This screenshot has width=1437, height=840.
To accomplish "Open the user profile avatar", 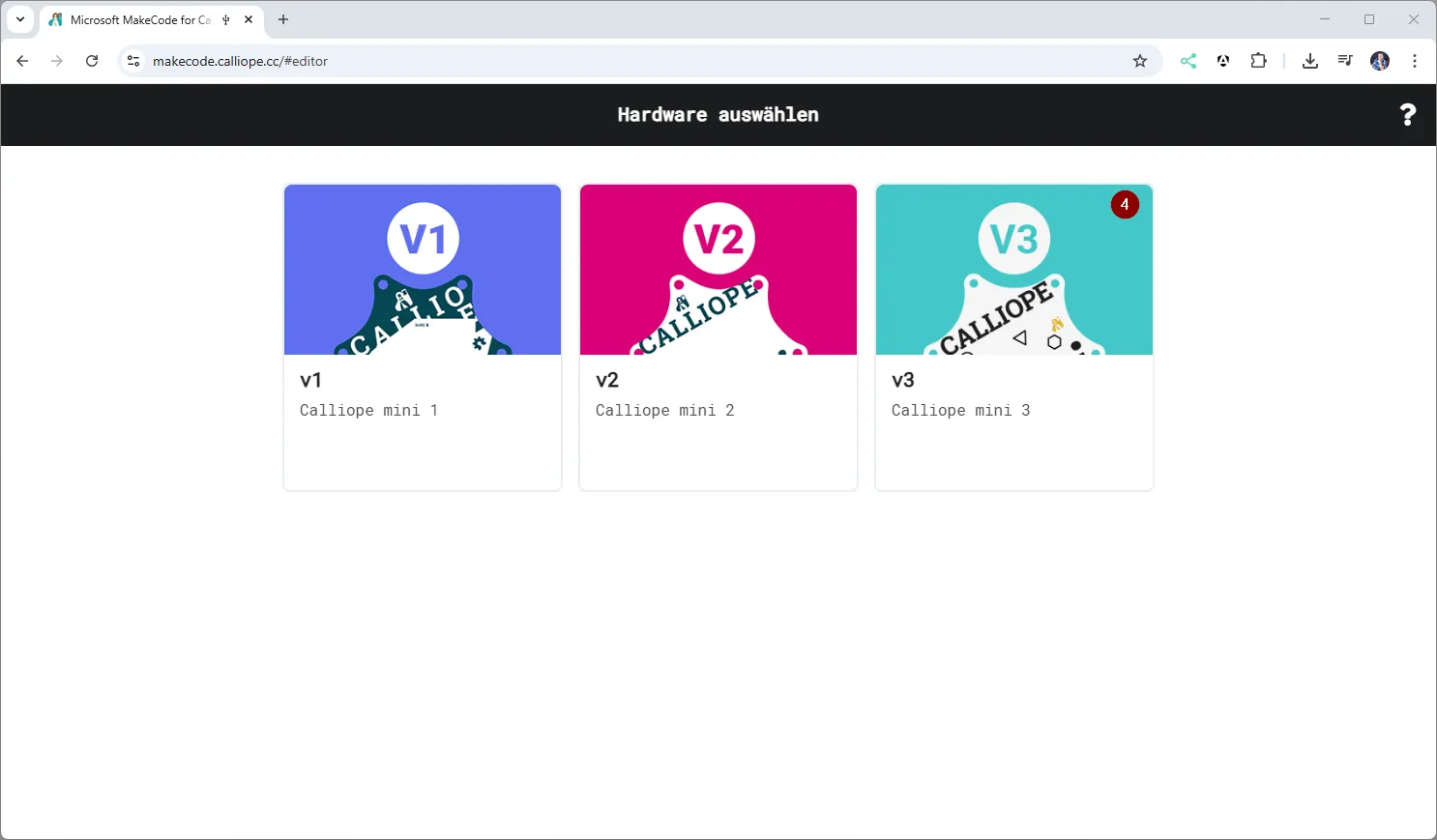I will pos(1380,61).
